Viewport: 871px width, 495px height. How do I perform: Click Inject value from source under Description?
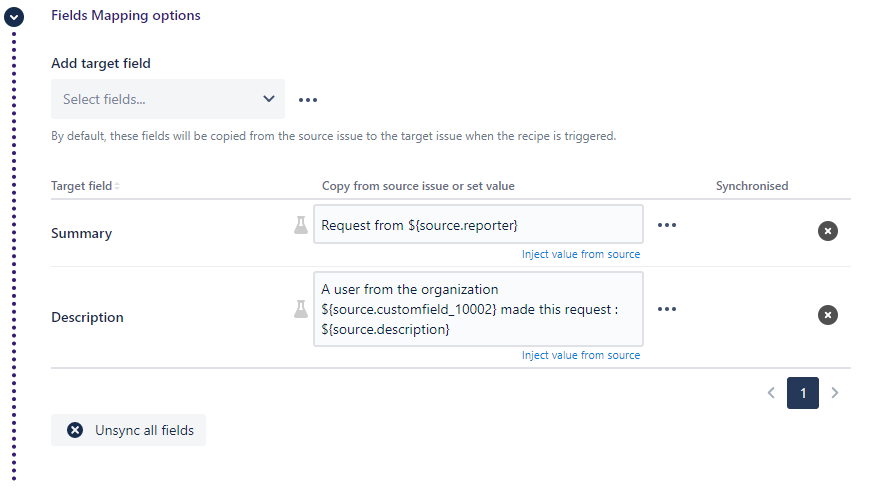point(580,355)
